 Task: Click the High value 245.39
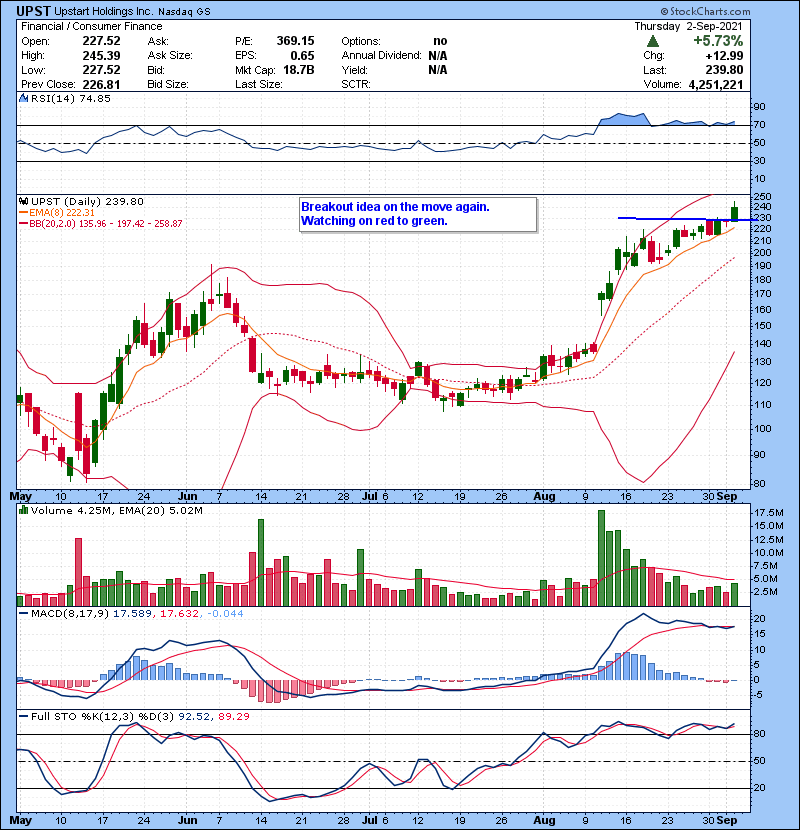point(101,56)
